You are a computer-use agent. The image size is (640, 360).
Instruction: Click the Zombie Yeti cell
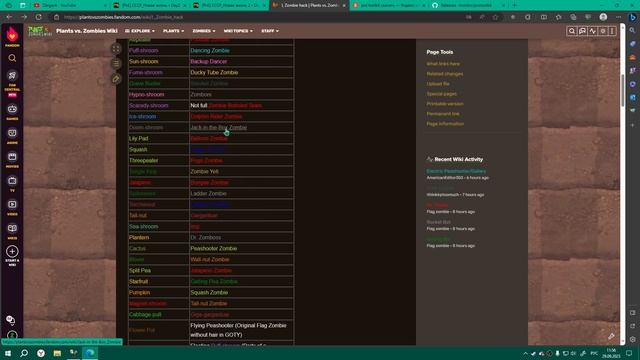(x=241, y=172)
